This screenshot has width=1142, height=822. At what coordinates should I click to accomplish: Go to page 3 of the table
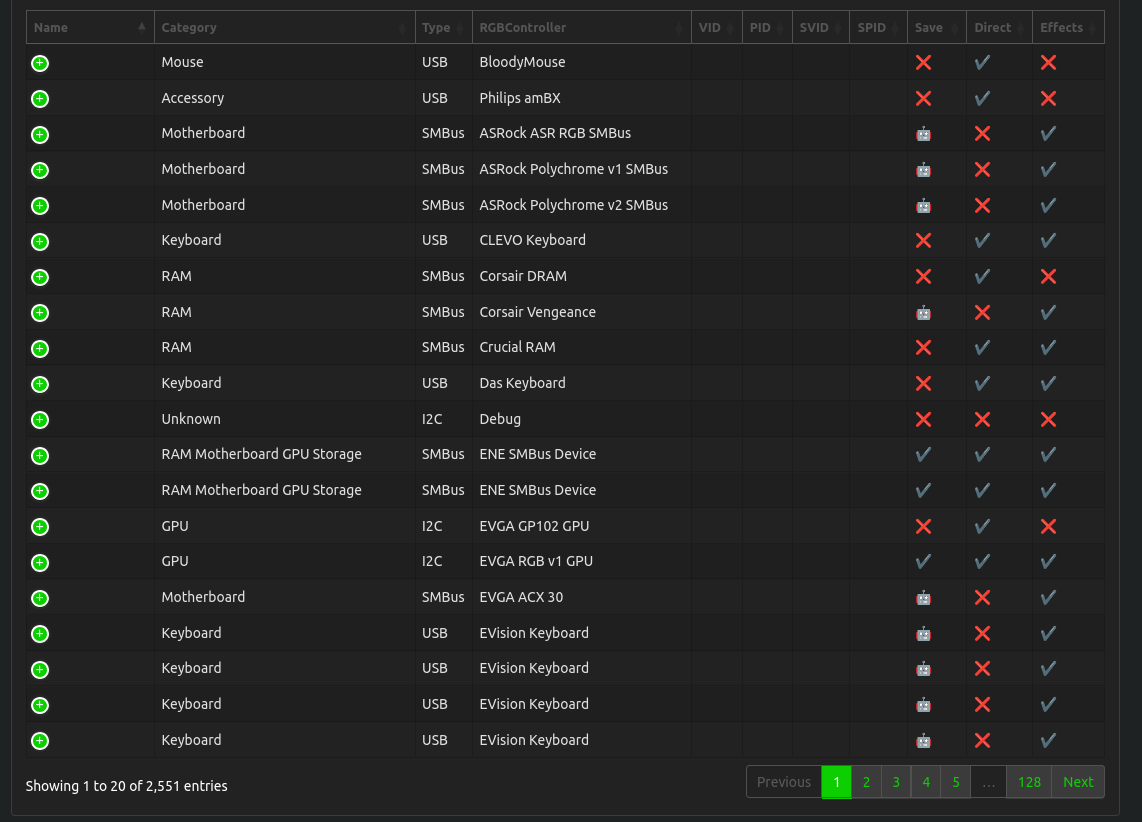coord(896,782)
